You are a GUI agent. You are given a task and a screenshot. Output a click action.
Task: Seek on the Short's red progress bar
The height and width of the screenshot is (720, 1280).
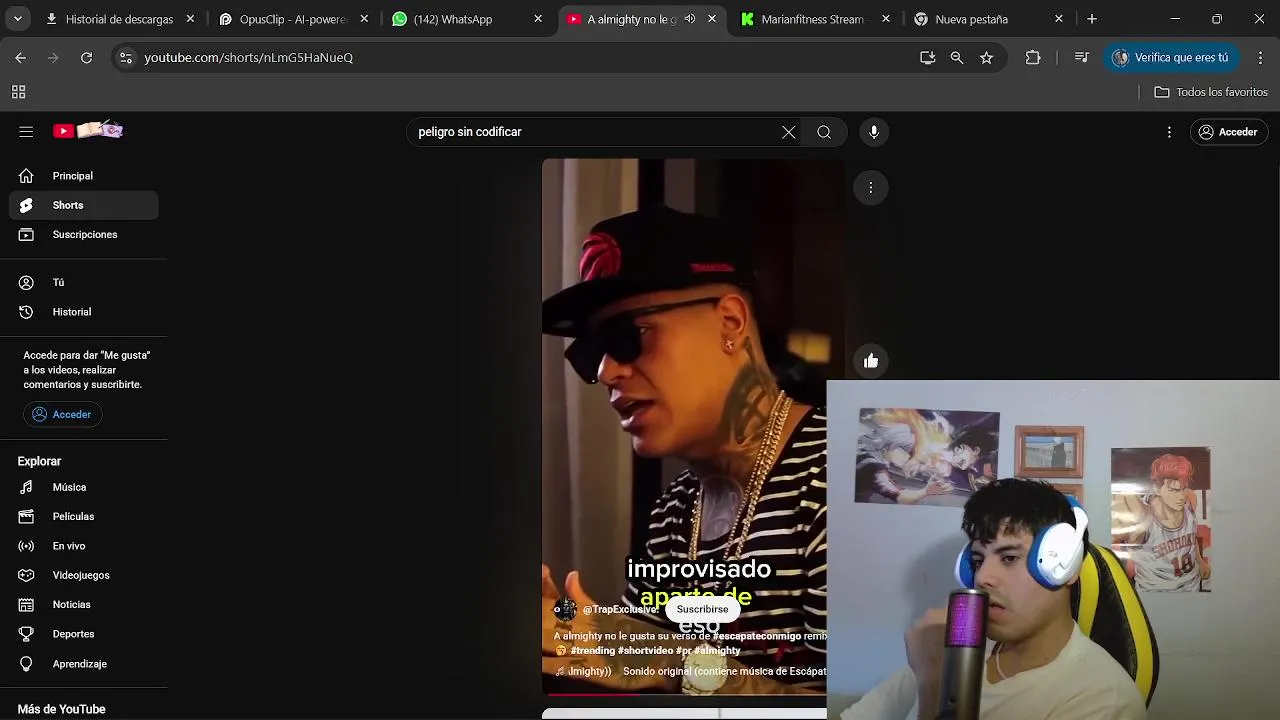point(684,693)
